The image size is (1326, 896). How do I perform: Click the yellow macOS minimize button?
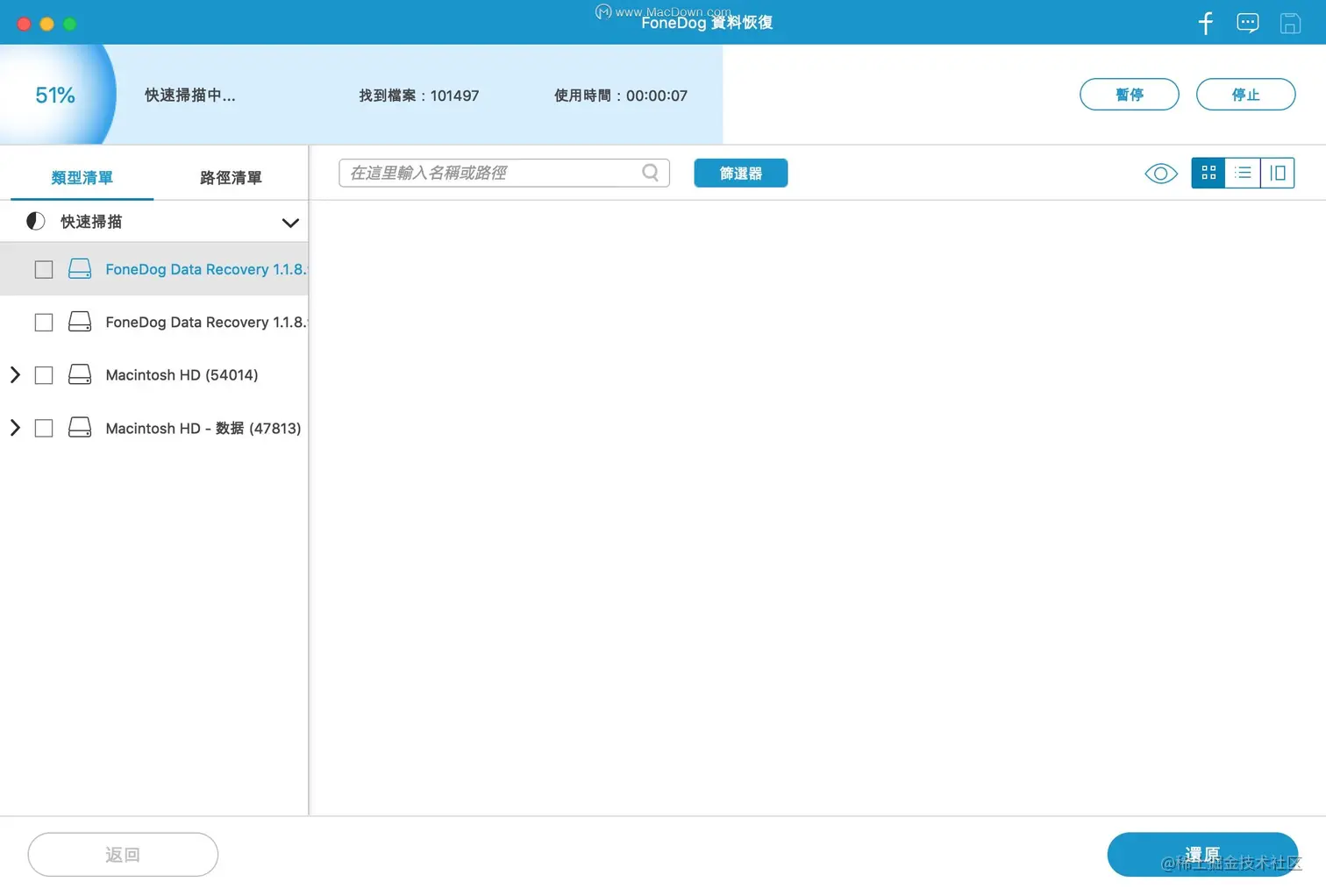(x=47, y=24)
